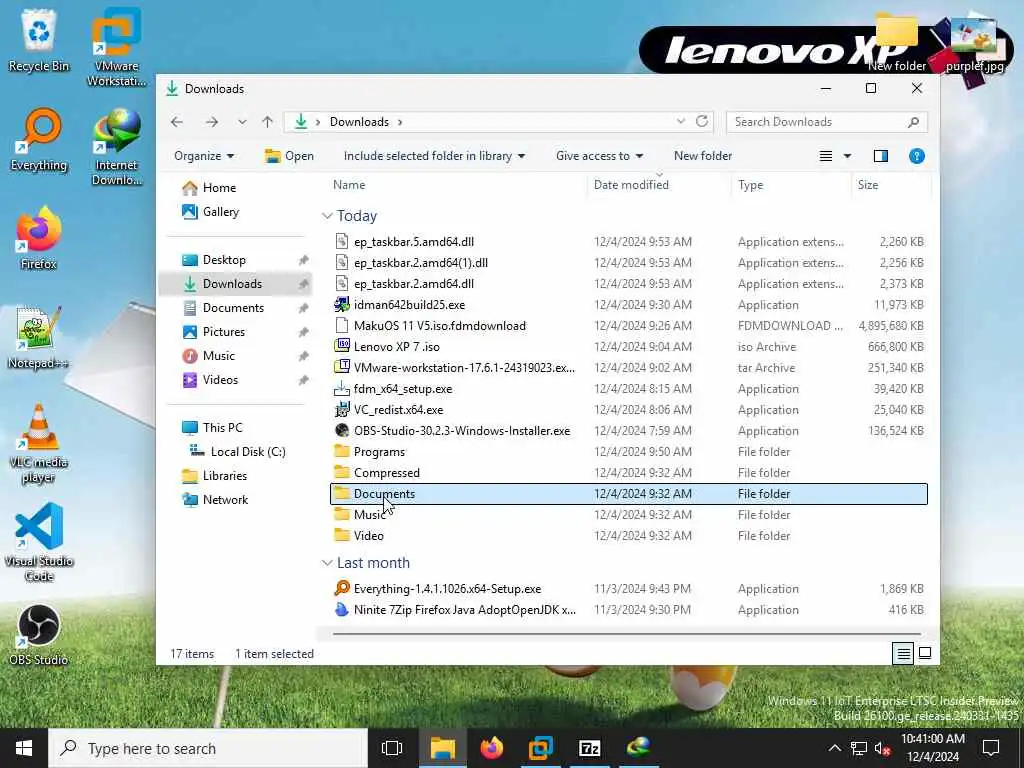The image size is (1024, 768).
Task: Click the network tray icon
Action: coord(859,748)
